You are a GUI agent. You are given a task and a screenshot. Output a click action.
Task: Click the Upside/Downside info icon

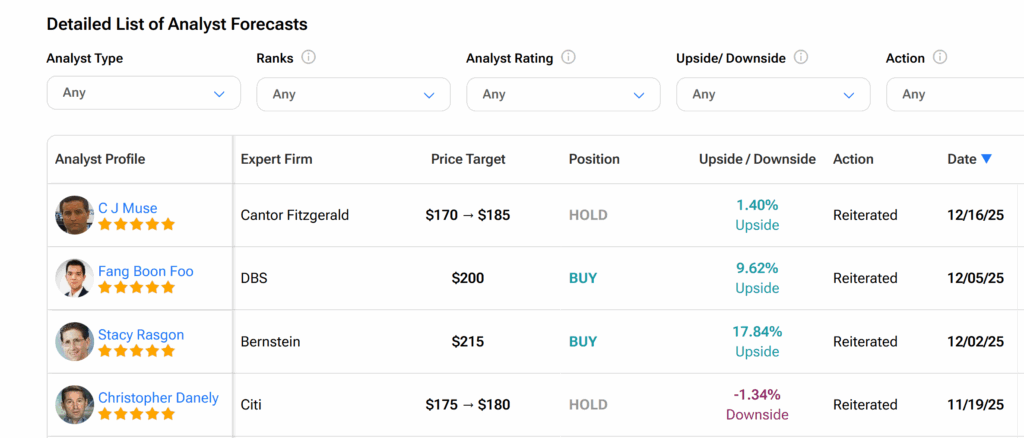click(x=801, y=58)
